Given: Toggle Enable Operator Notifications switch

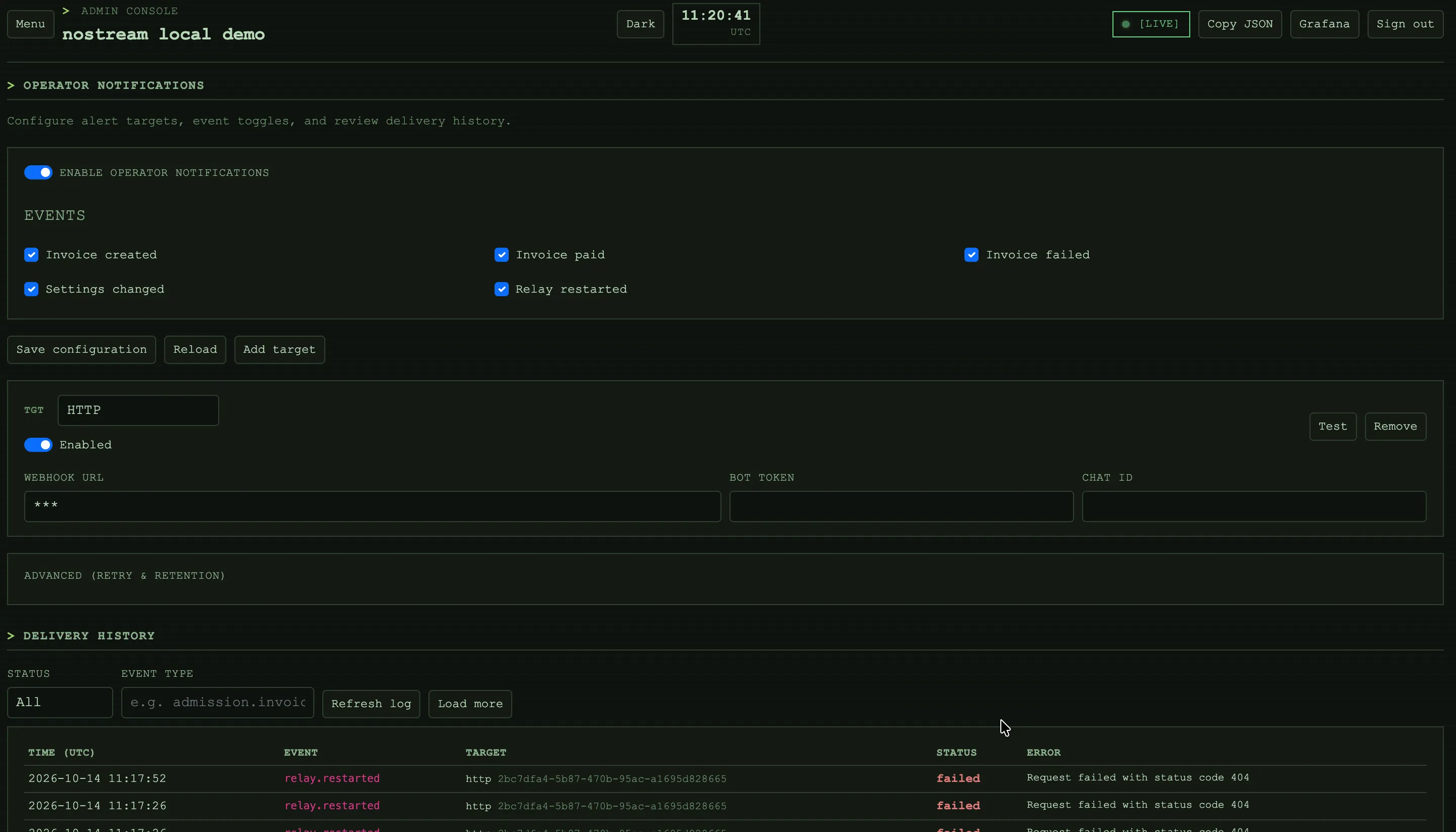Looking at the screenshot, I should (x=38, y=172).
